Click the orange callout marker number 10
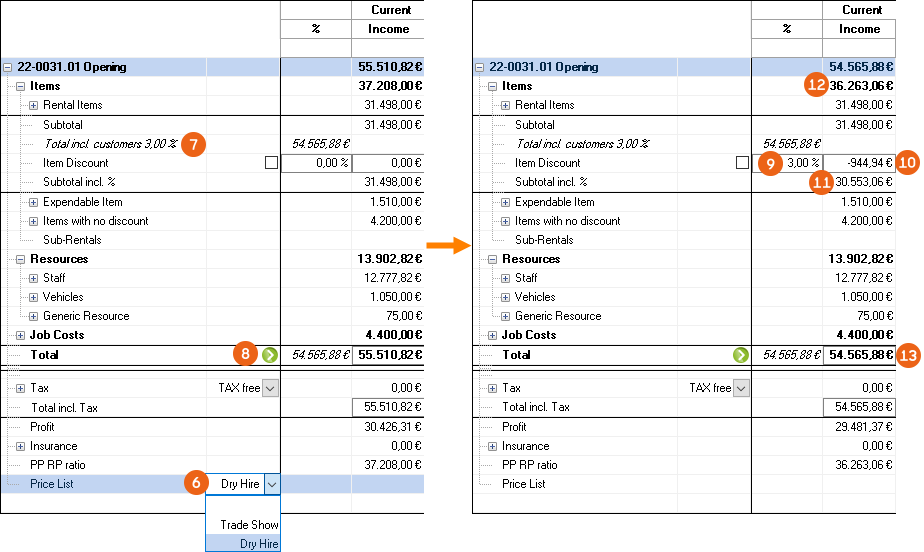Image resolution: width=924 pixels, height=552 pixels. [908, 163]
